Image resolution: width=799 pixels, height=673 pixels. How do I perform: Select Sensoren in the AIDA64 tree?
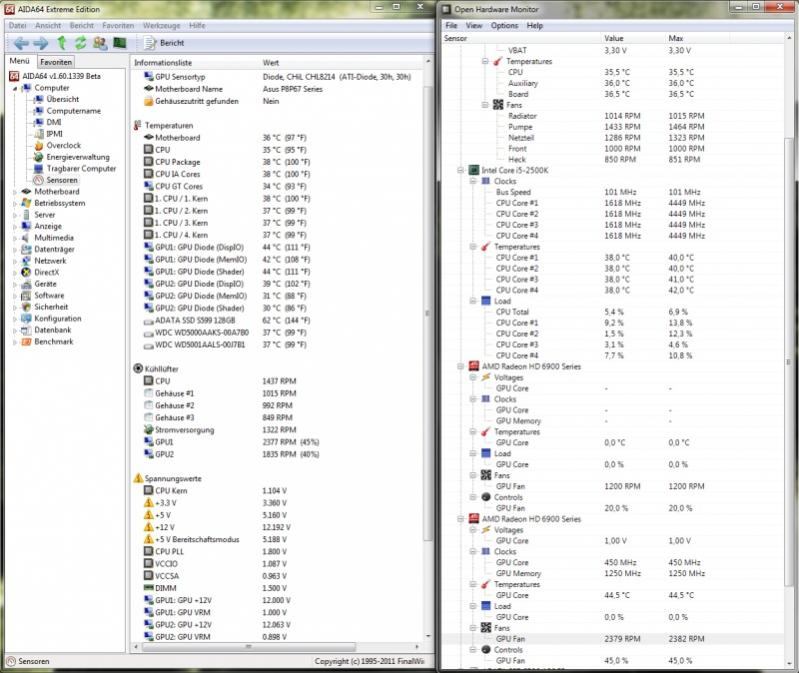(62, 180)
